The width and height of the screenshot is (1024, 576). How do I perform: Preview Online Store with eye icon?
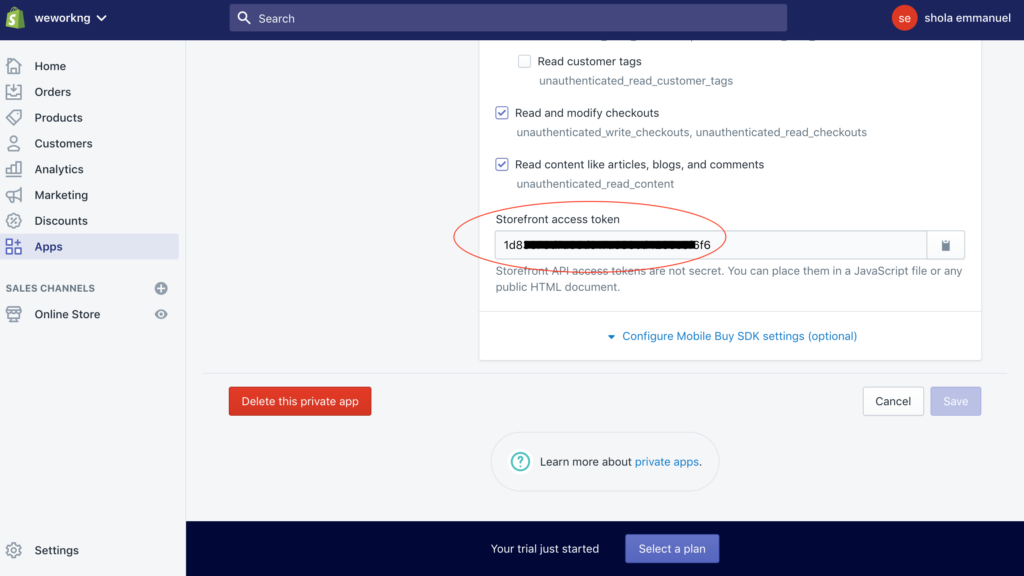tap(161, 314)
